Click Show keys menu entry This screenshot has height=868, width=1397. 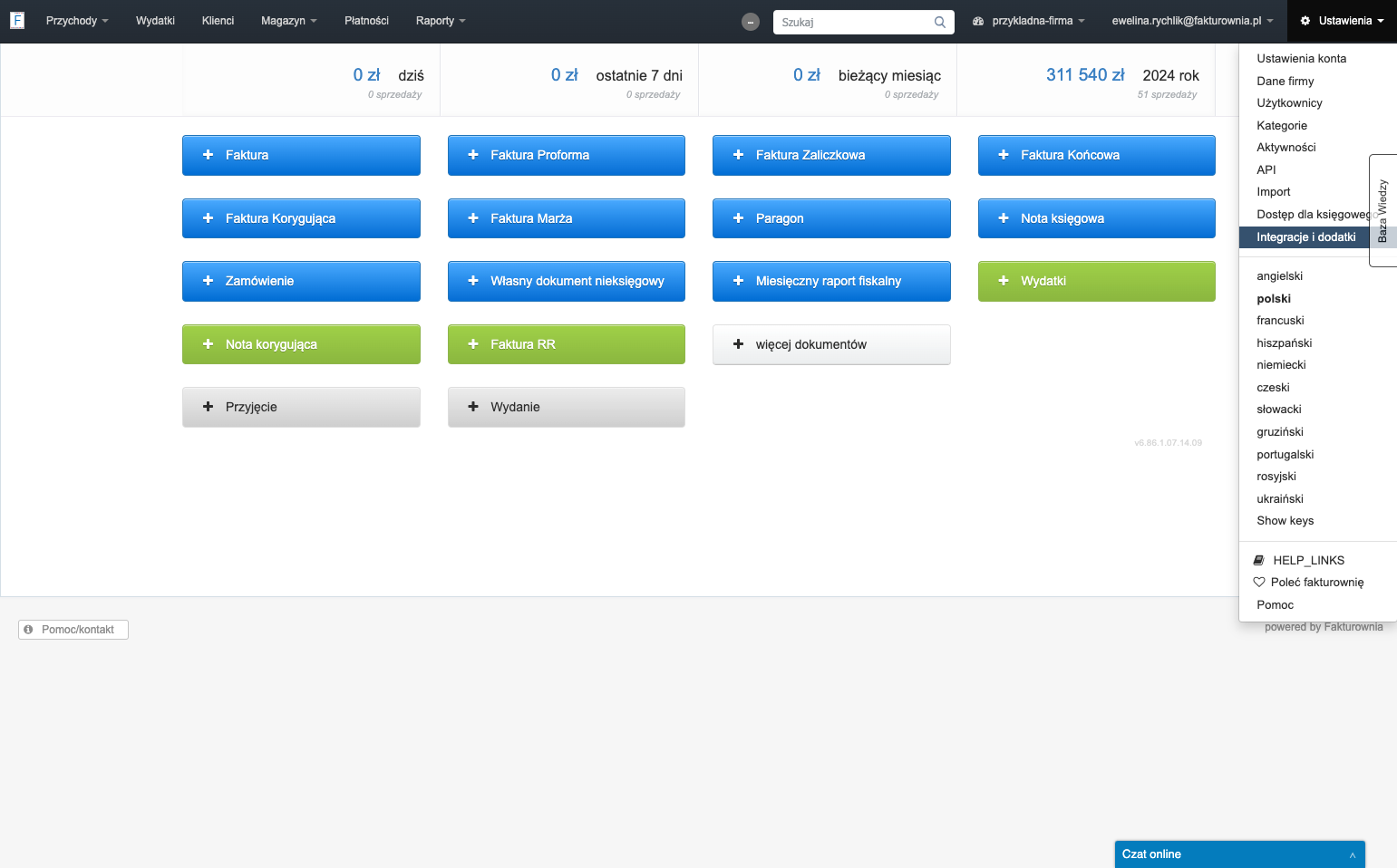coord(1285,521)
